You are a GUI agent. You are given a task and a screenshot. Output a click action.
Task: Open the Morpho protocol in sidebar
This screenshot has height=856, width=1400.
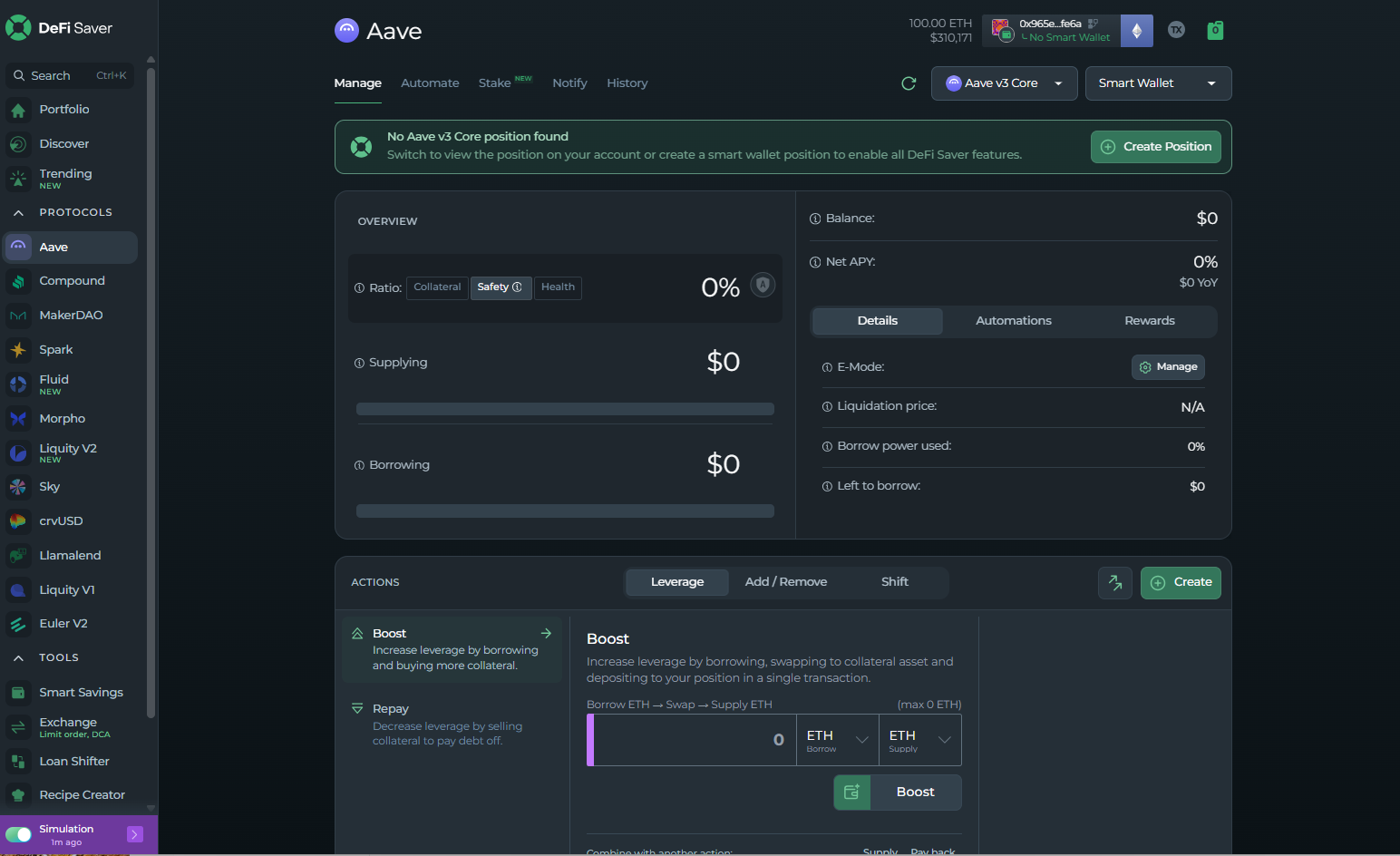coord(62,419)
